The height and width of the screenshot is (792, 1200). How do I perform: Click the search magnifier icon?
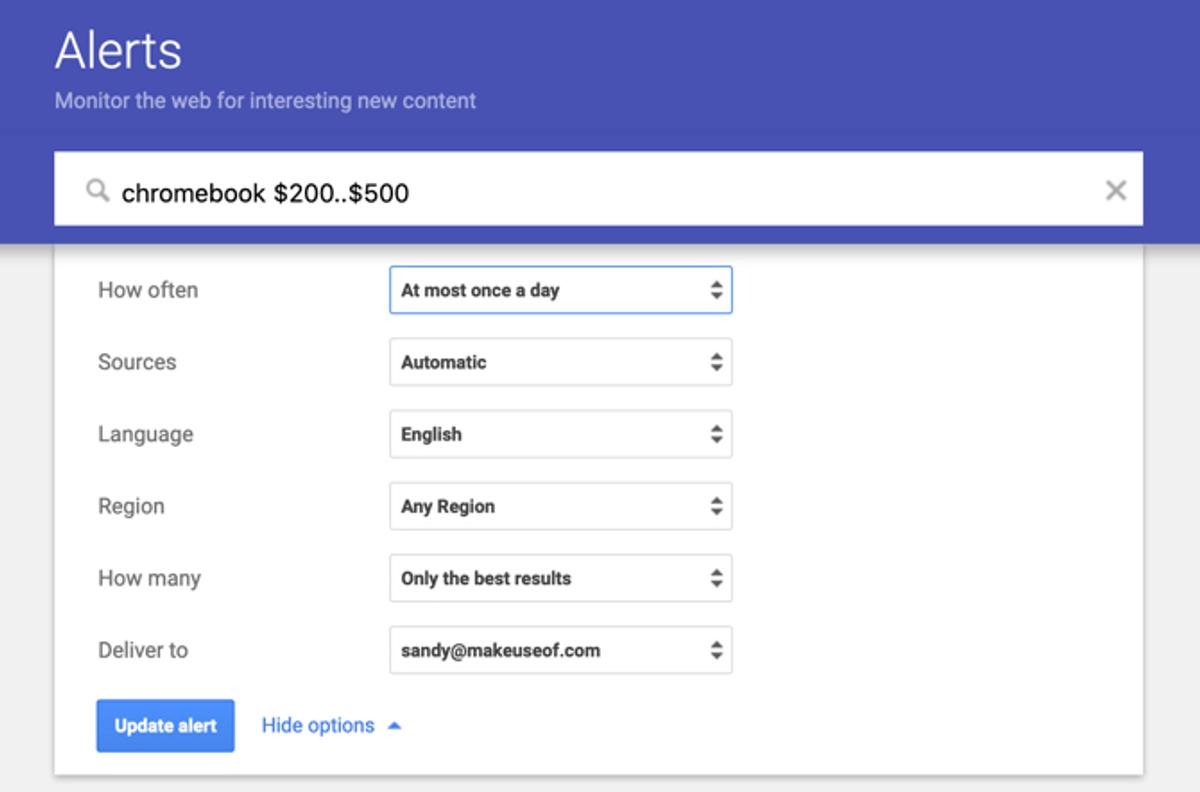point(97,190)
